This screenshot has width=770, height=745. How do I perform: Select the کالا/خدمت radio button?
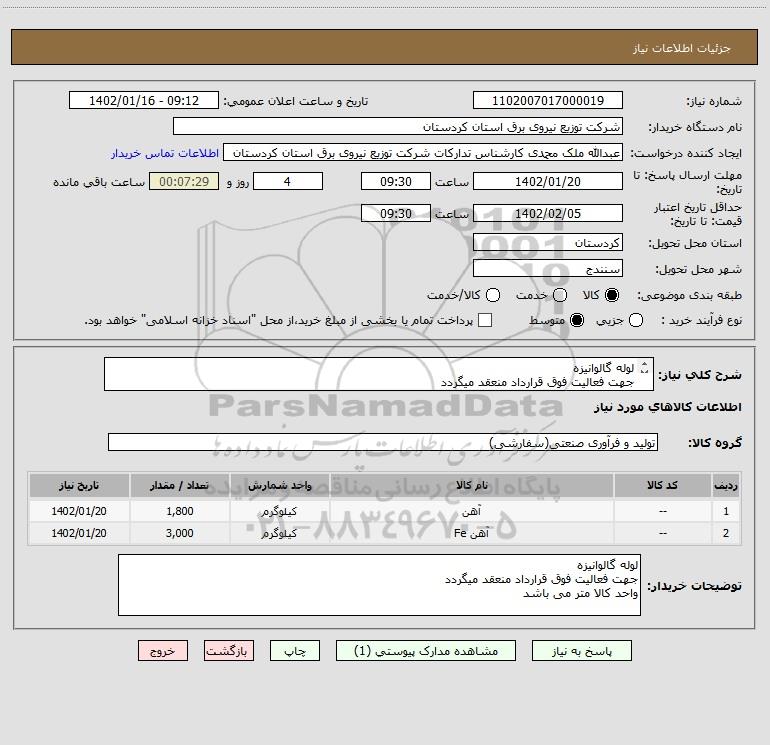[x=493, y=295]
